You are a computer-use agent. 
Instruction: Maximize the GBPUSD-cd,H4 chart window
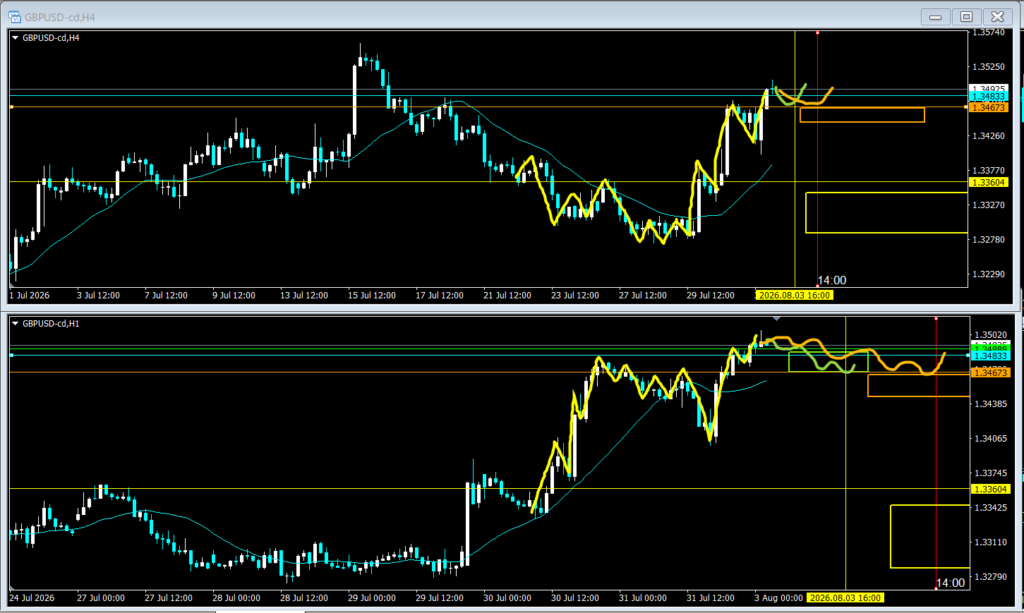[967, 16]
